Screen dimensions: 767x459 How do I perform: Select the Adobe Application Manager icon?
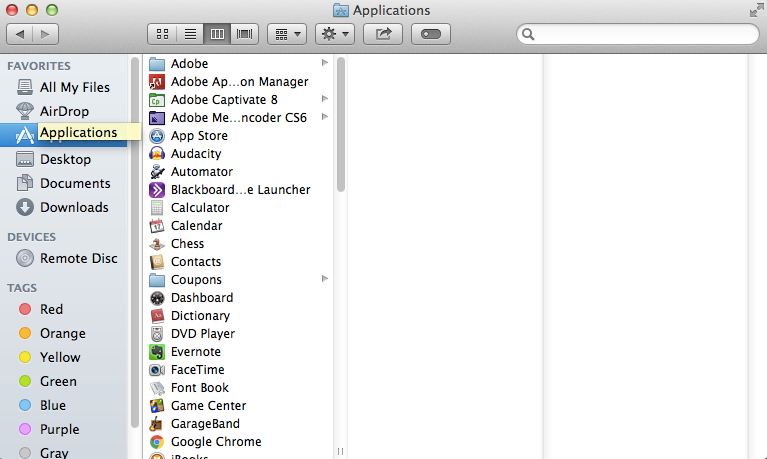pyautogui.click(x=157, y=82)
